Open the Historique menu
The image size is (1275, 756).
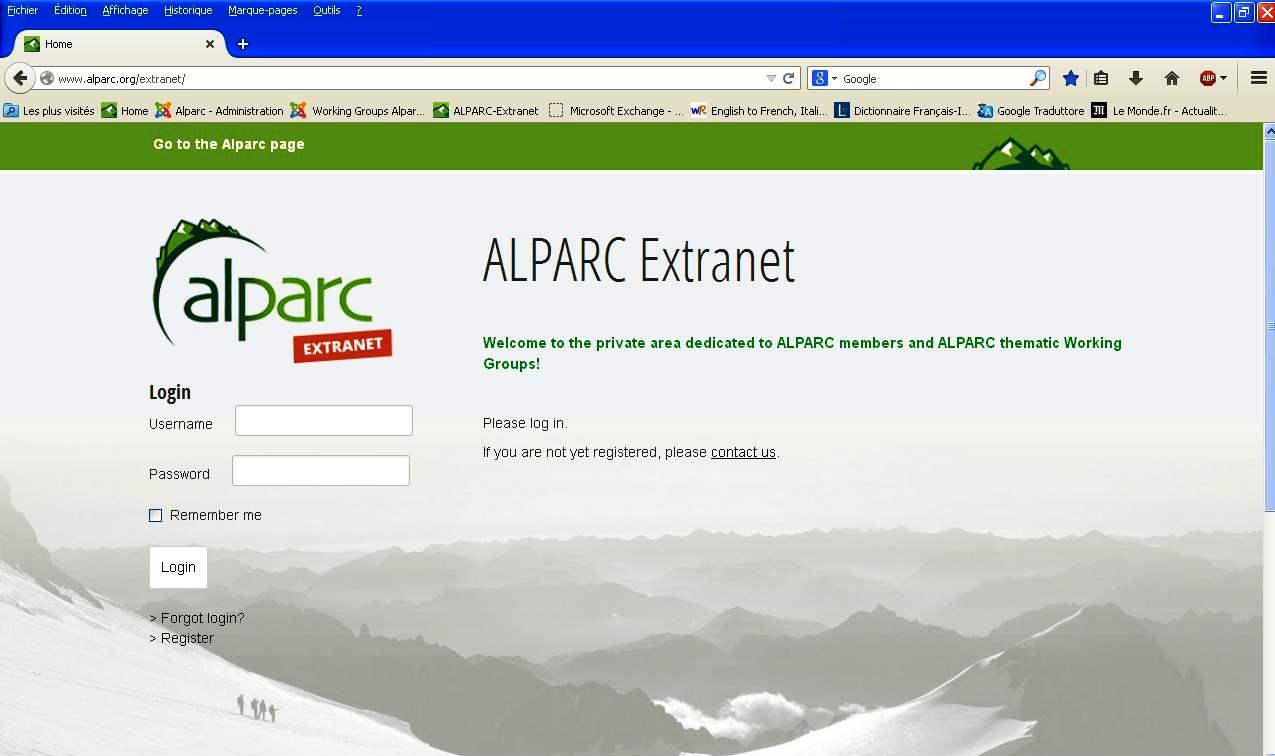(x=188, y=10)
